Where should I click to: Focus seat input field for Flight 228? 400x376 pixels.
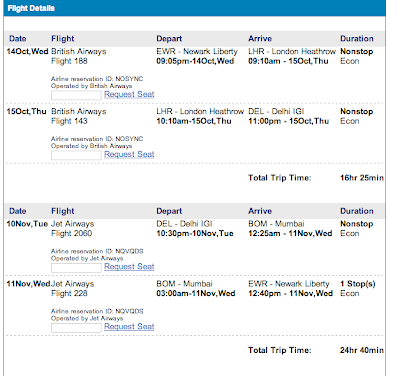coord(76,328)
